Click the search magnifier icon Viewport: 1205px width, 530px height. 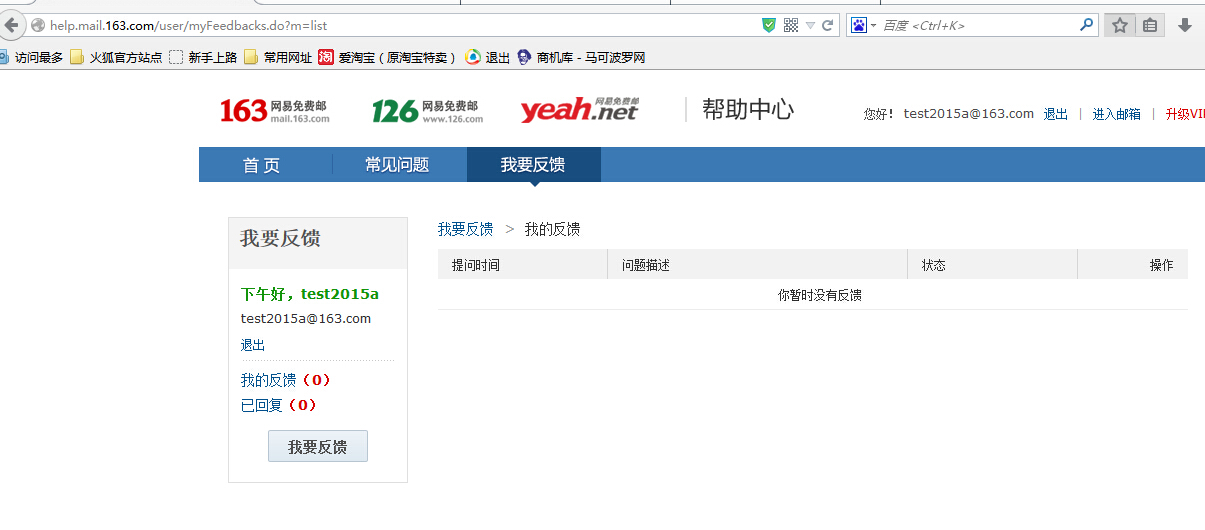1087,25
